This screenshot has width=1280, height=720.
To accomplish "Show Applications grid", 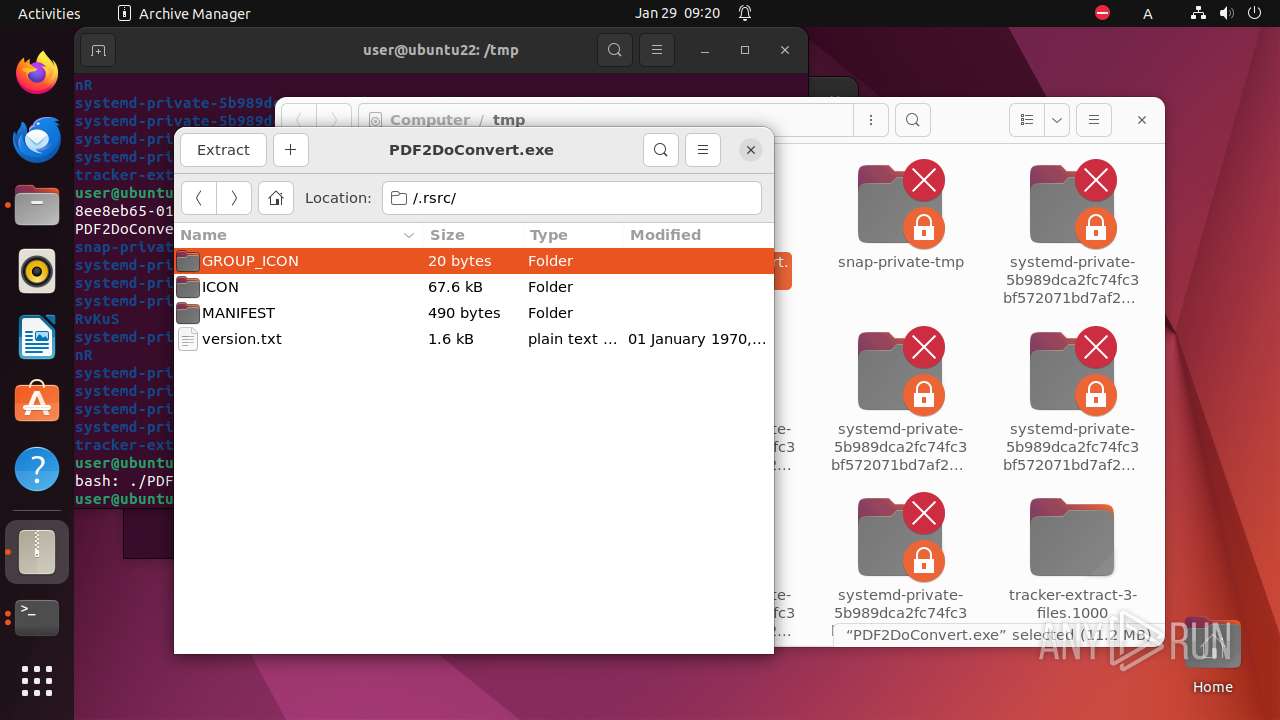I will [x=37, y=681].
